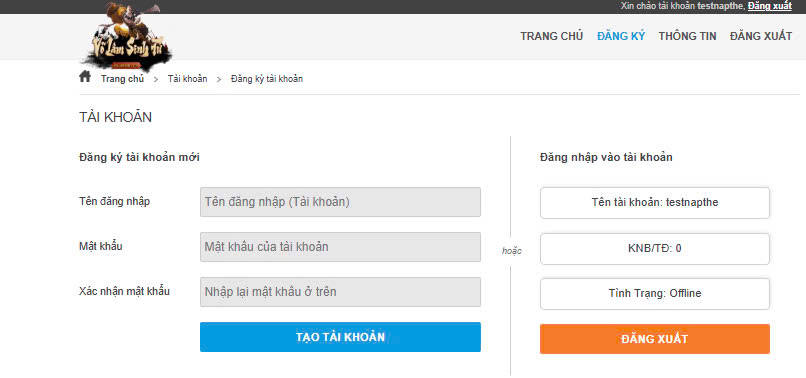Click the KNB/TĐ: 0 box
Image resolution: width=806 pixels, height=378 pixels.
click(x=655, y=249)
